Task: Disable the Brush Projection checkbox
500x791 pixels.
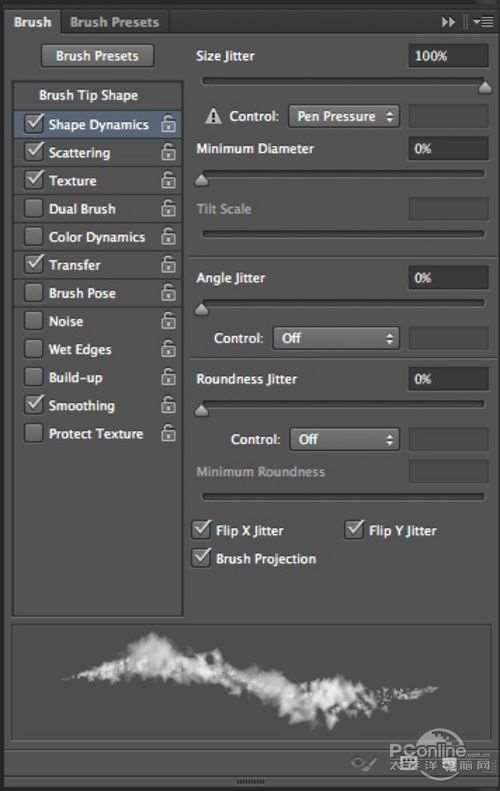Action: click(x=201, y=558)
